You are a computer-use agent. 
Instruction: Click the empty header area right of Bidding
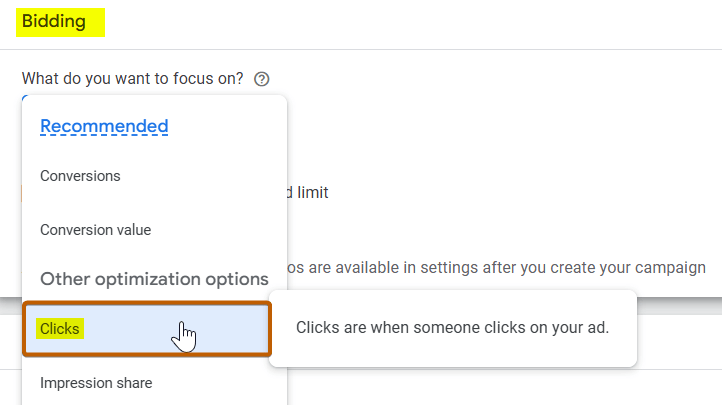pos(400,22)
